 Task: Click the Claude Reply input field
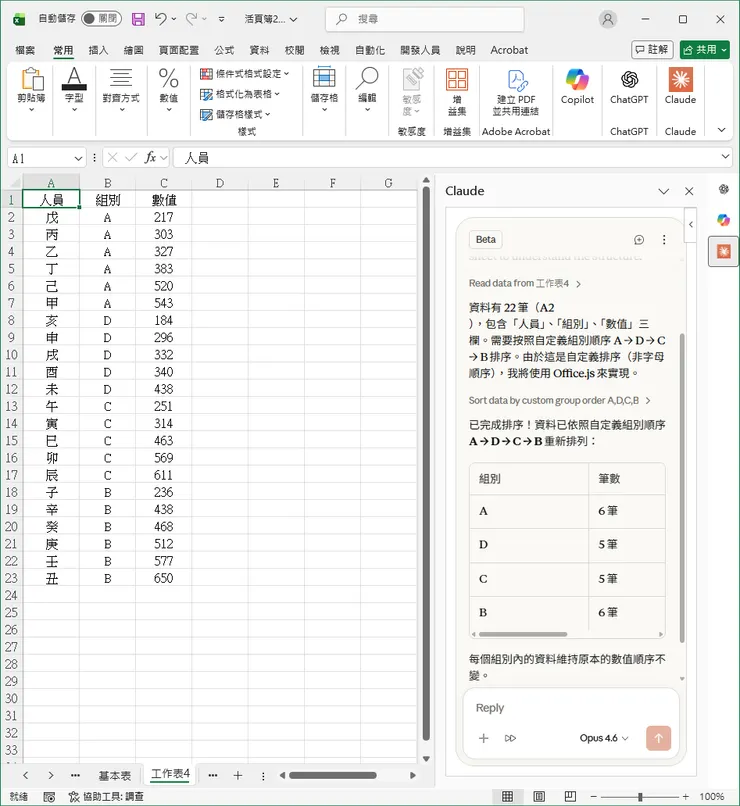point(570,708)
